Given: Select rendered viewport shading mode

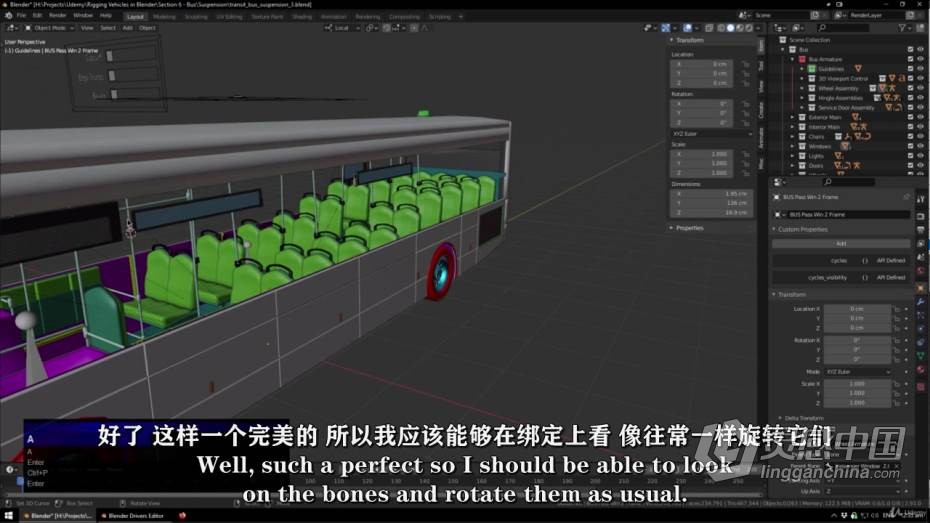Looking at the screenshot, I should (x=749, y=28).
